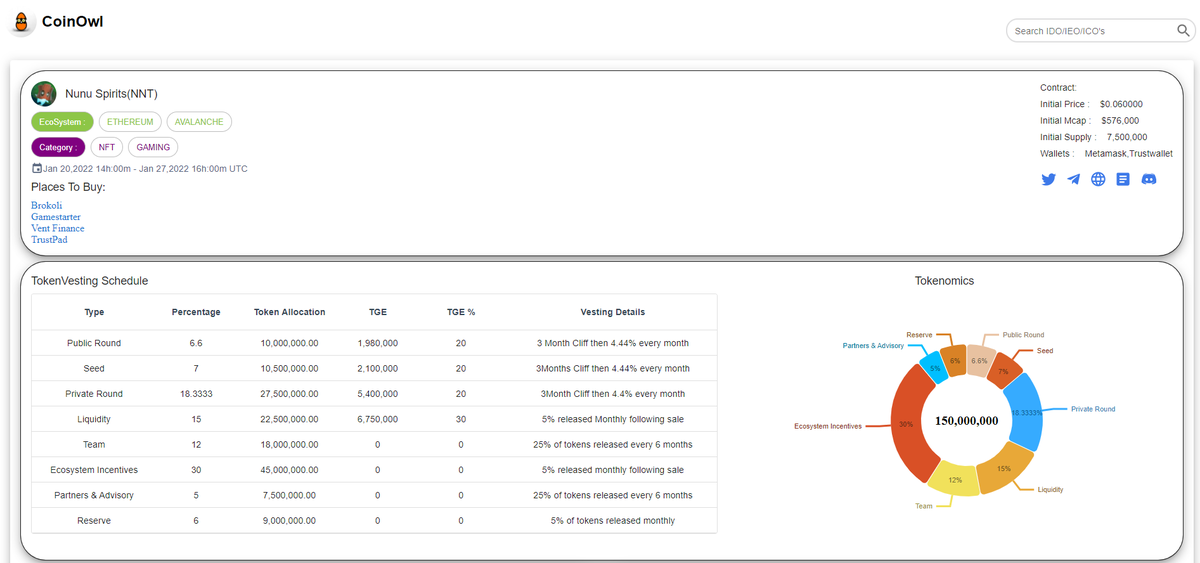Screen dimensions: 1200x563
Task: Click the Nunu Spirits token avatar
Action: [x=44, y=94]
